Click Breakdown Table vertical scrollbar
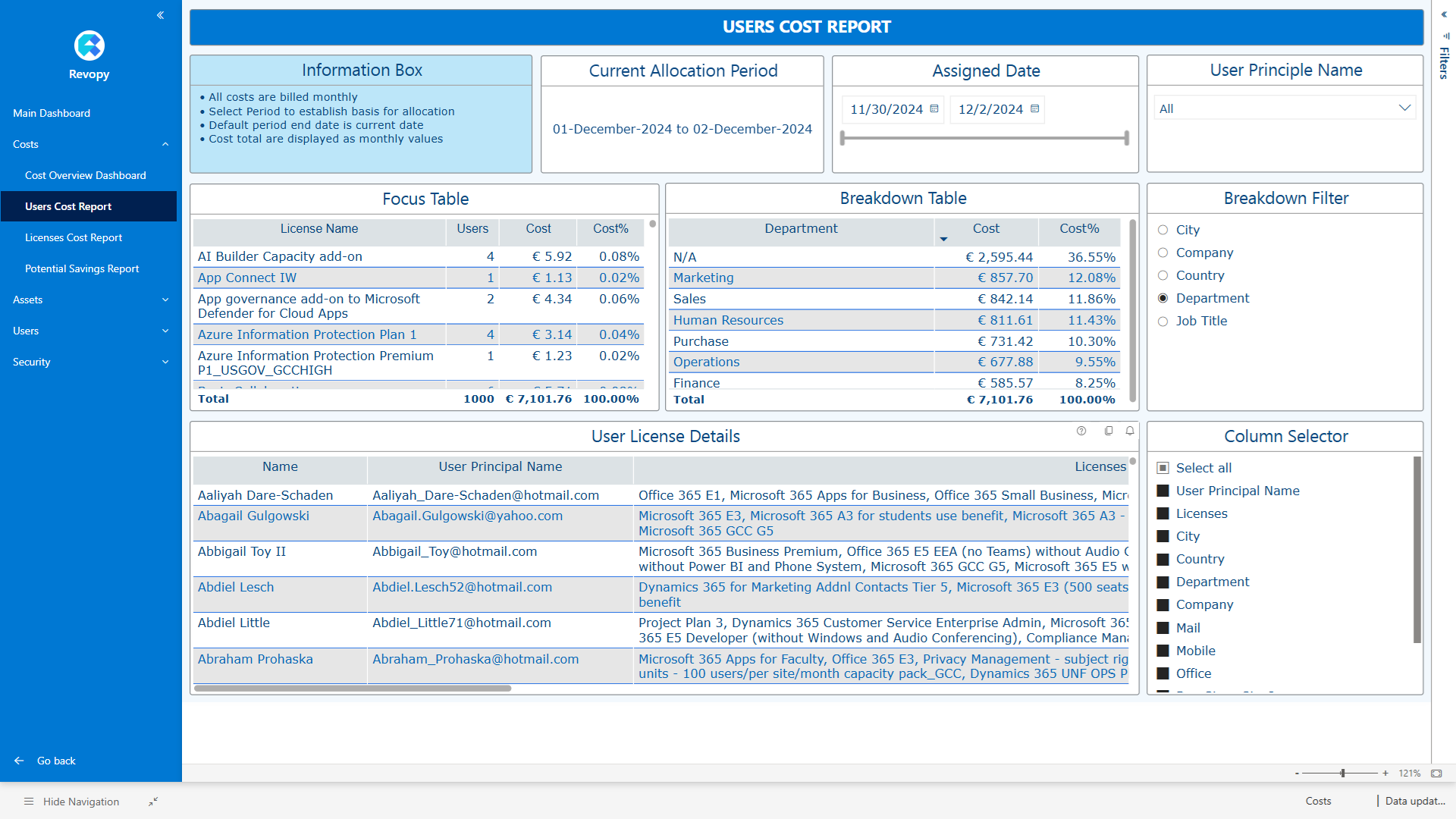The width and height of the screenshot is (1456, 819). 1132,311
